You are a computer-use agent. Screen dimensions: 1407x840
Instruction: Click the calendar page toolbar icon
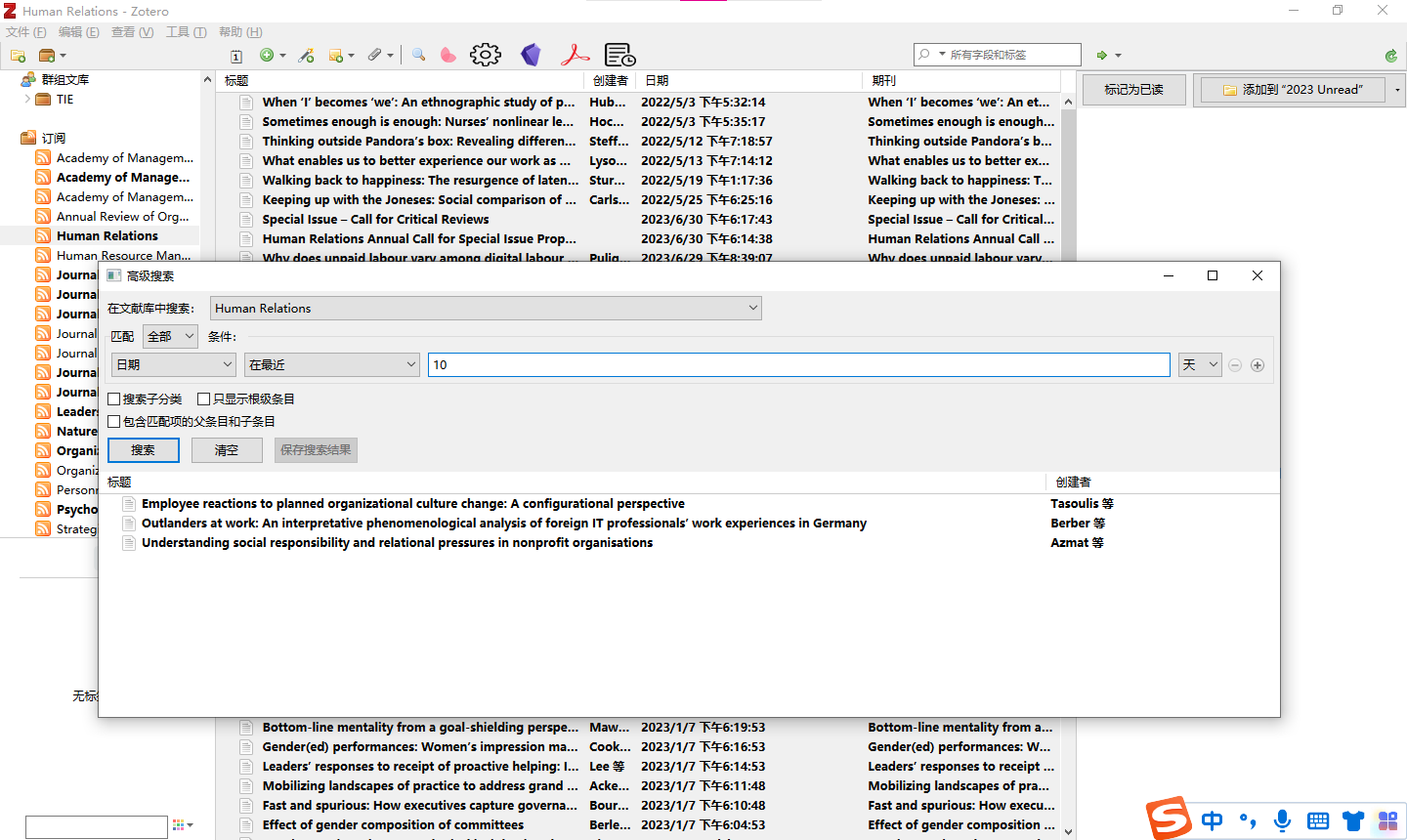tap(236, 56)
